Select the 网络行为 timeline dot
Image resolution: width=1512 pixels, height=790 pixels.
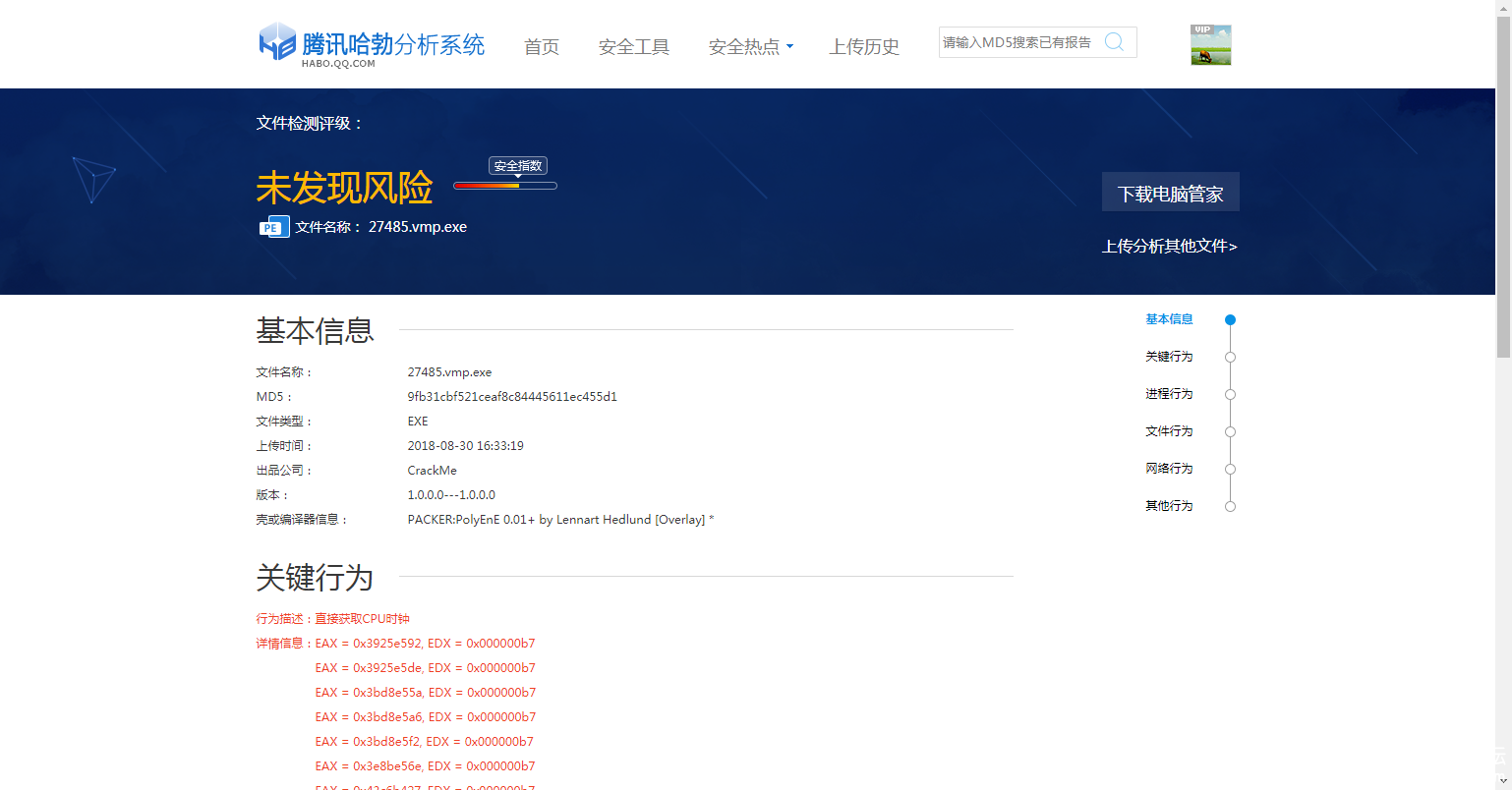coord(1230,470)
